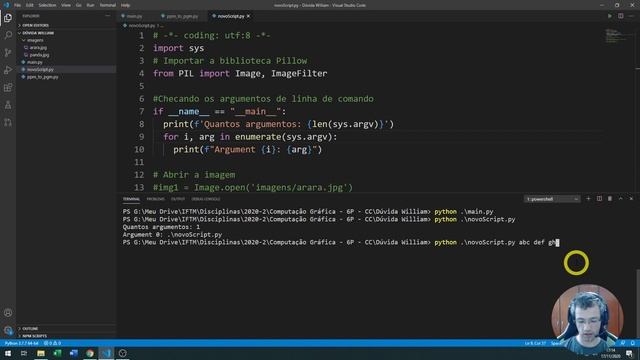Image resolution: width=640 pixels, height=360 pixels.
Task: Switch to the ppm_to_pgm.py editor tab
Action: (x=182, y=16)
